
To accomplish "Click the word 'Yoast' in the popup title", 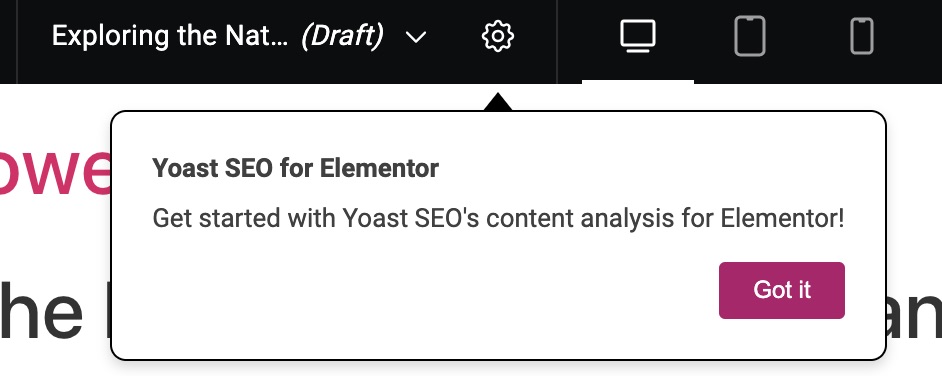I will 186,168.
